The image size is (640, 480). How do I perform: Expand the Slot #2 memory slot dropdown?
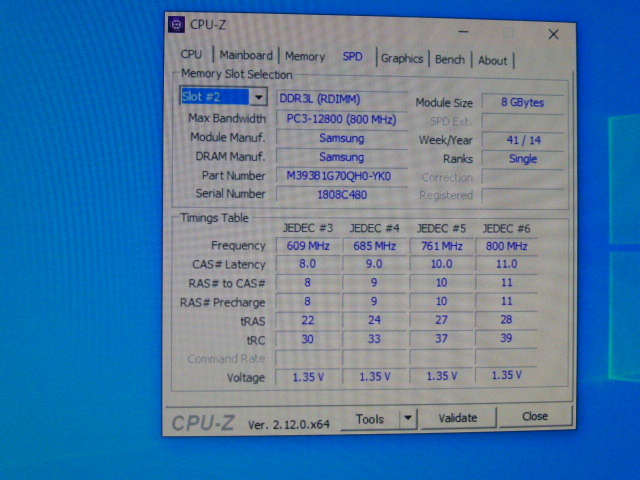pos(258,97)
